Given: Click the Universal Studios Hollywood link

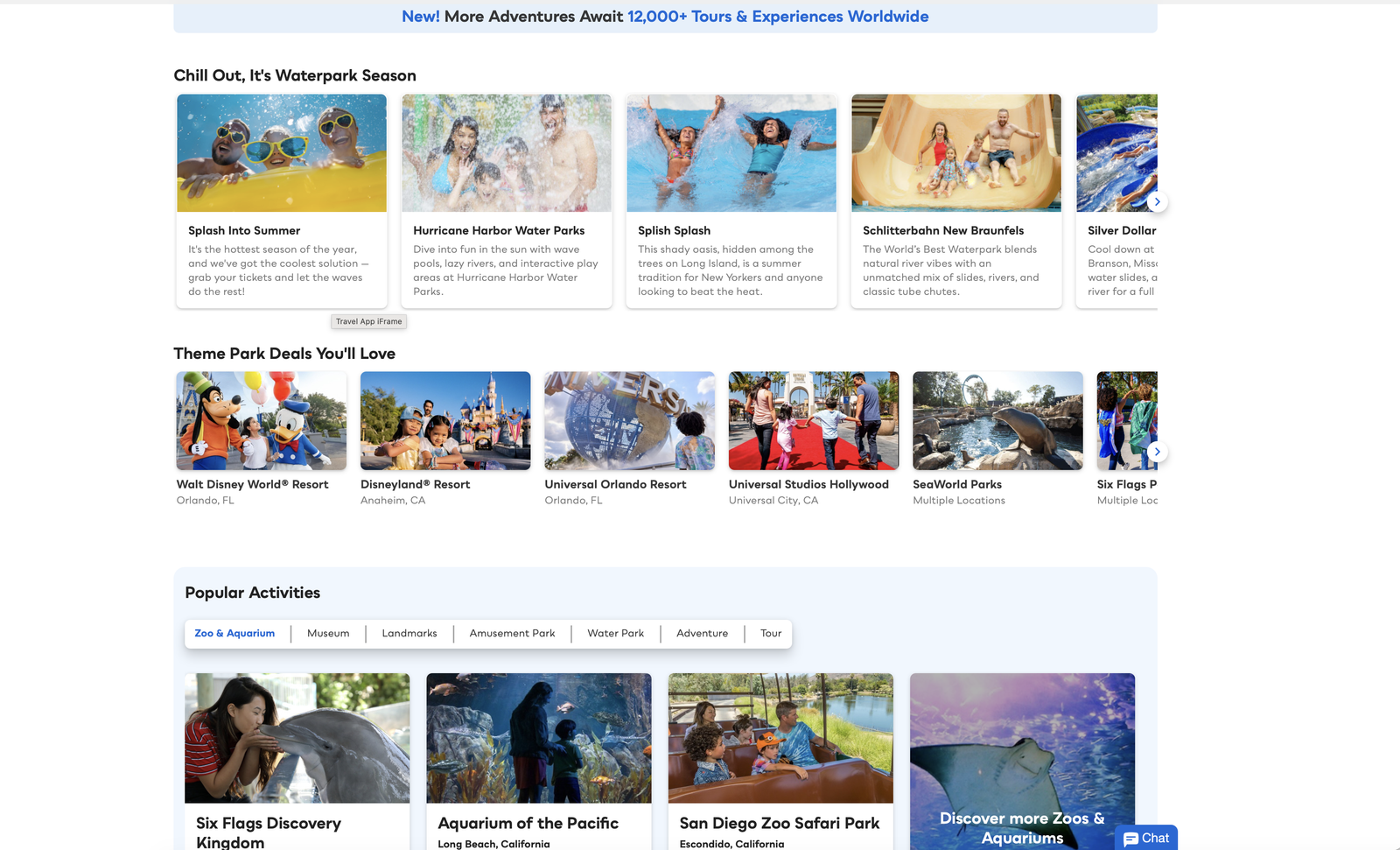Looking at the screenshot, I should coord(808,485).
